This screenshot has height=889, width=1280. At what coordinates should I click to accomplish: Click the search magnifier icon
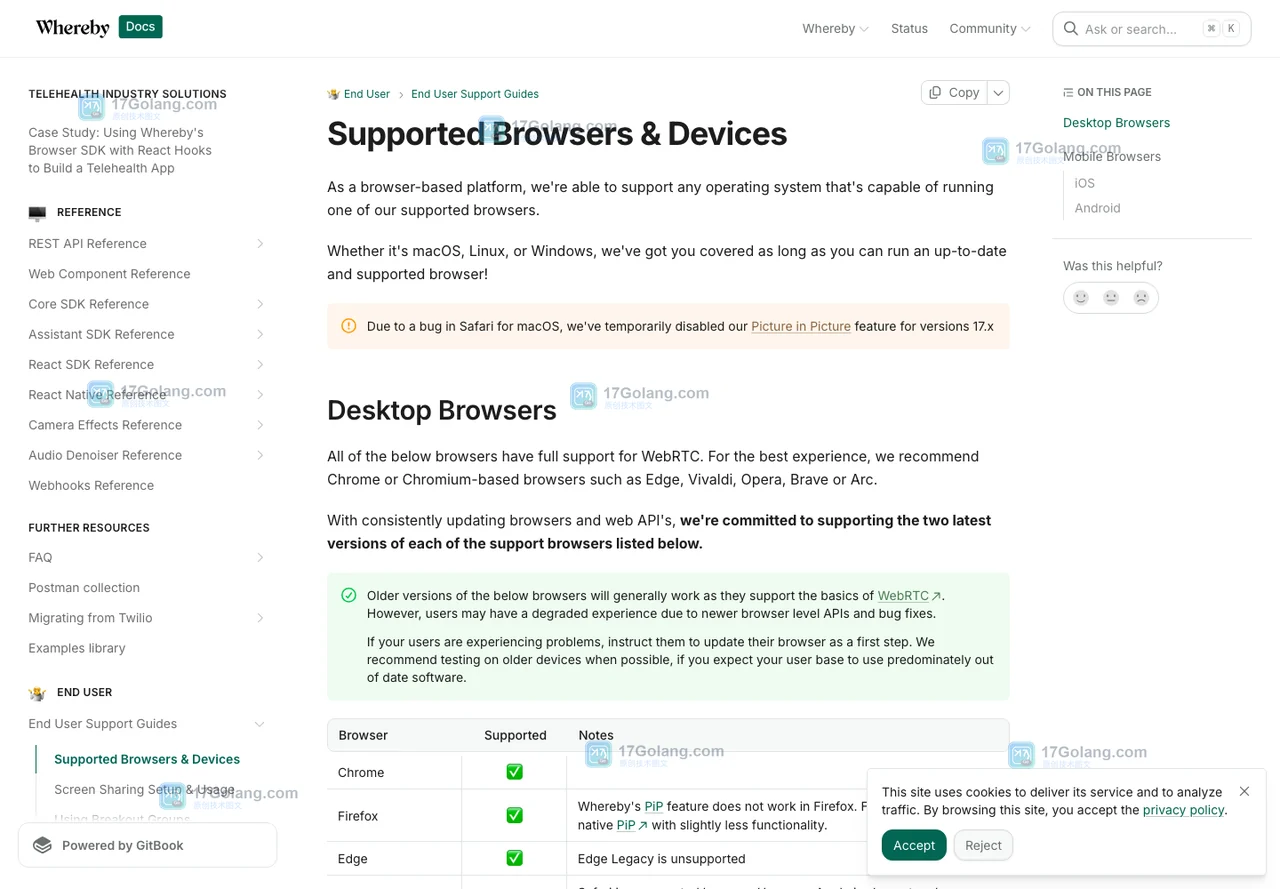pyautogui.click(x=1070, y=29)
